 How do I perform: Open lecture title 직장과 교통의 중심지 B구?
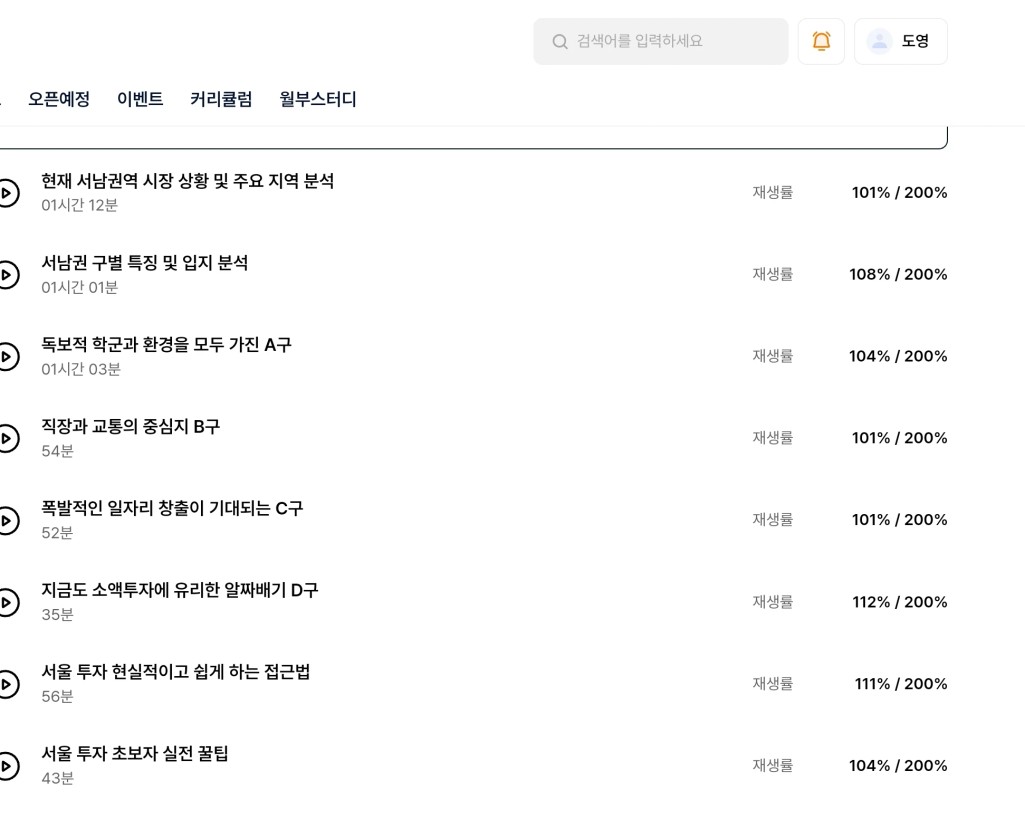click(x=131, y=426)
